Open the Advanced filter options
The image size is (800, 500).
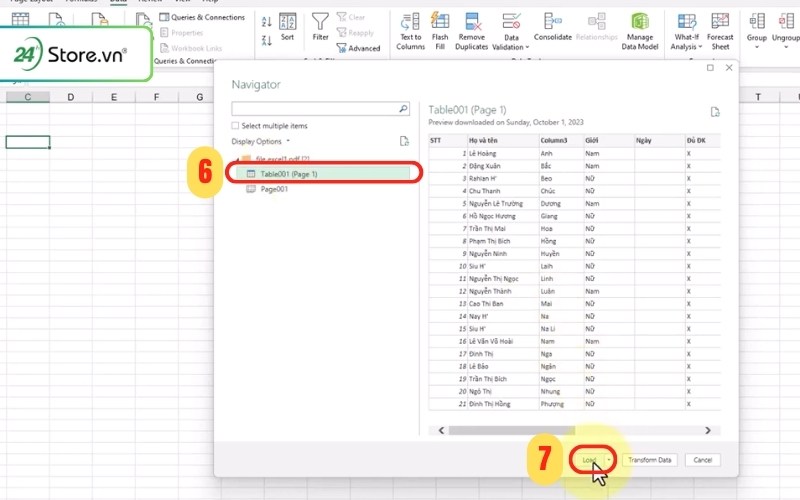358,48
